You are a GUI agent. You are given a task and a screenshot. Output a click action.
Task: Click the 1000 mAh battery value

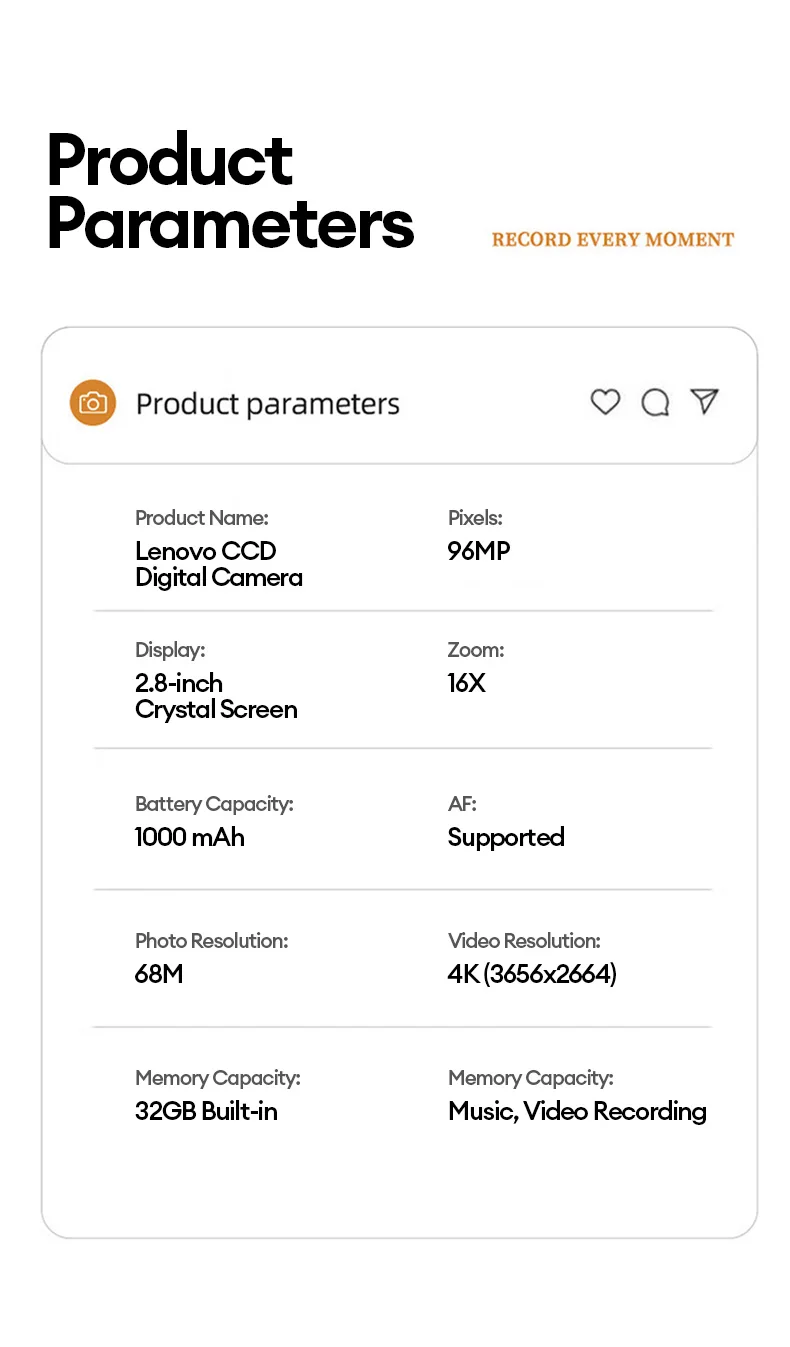pos(189,837)
